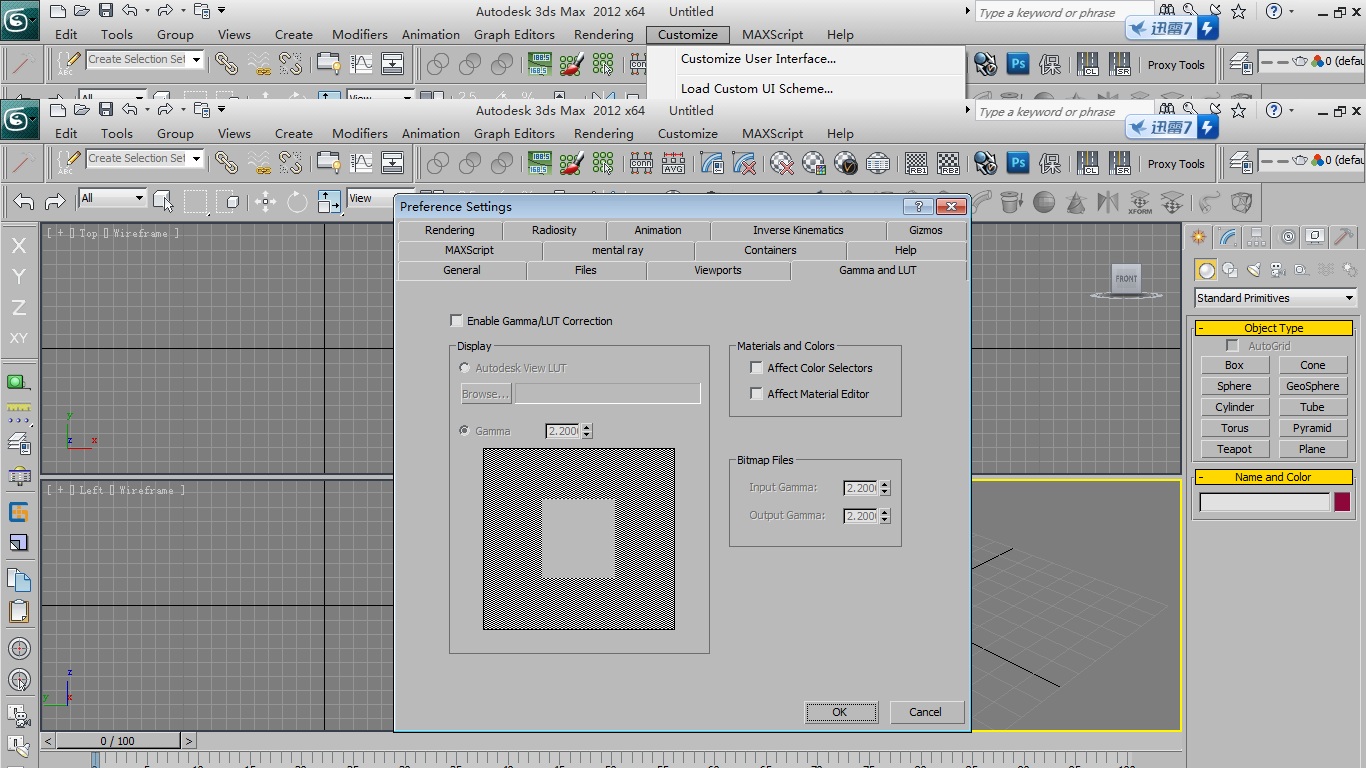Click the Redo arrow in the main toolbar
This screenshot has width=1366, height=768.
(x=55, y=202)
